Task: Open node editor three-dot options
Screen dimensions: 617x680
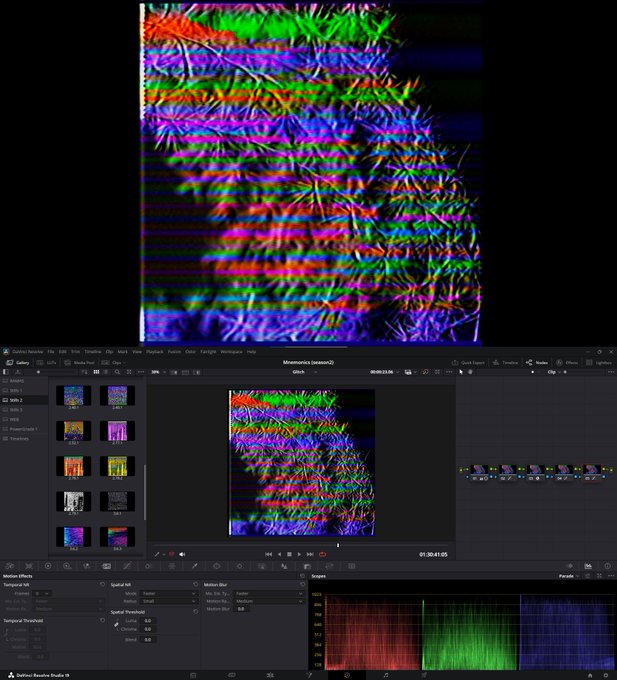Action: point(611,372)
